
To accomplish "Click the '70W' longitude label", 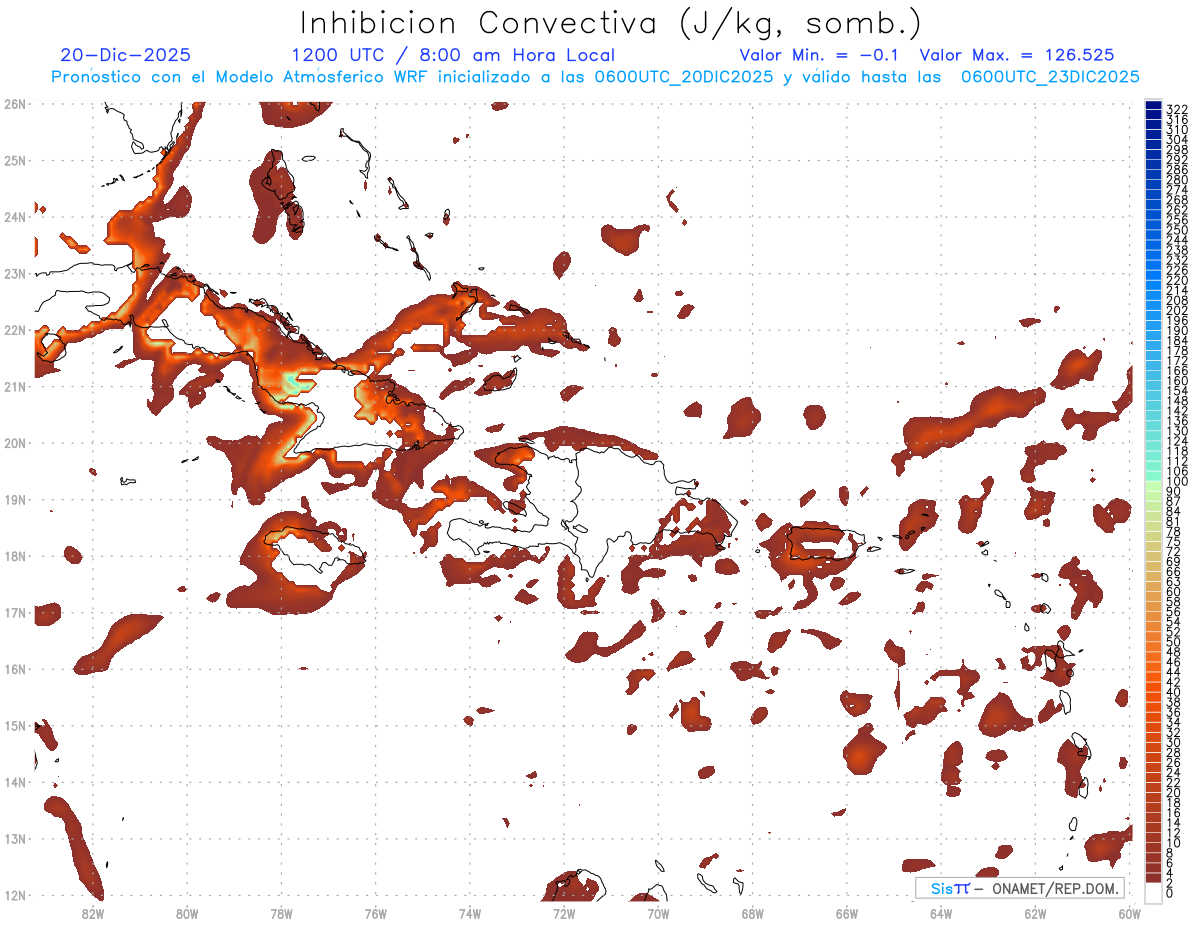I will coord(658,913).
